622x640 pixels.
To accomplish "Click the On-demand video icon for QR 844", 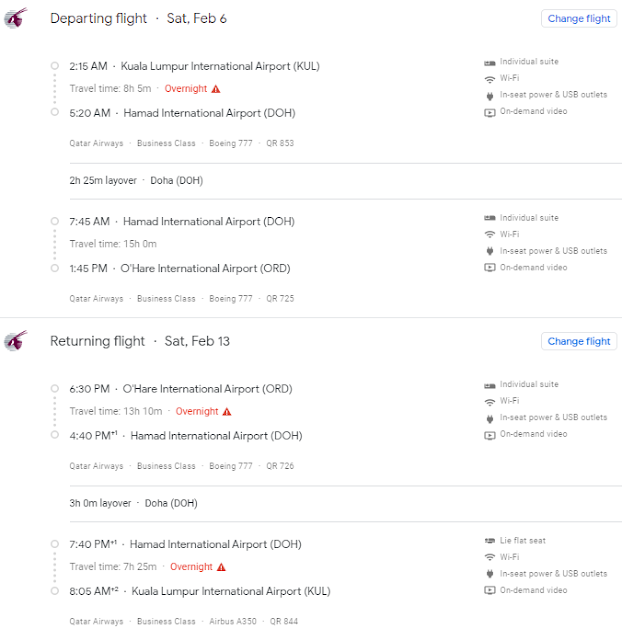I will click(x=489, y=590).
